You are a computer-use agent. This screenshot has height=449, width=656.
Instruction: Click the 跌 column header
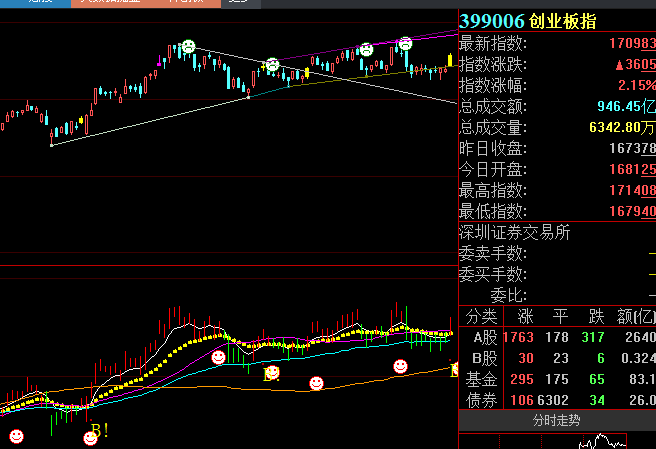pyautogui.click(x=596, y=316)
